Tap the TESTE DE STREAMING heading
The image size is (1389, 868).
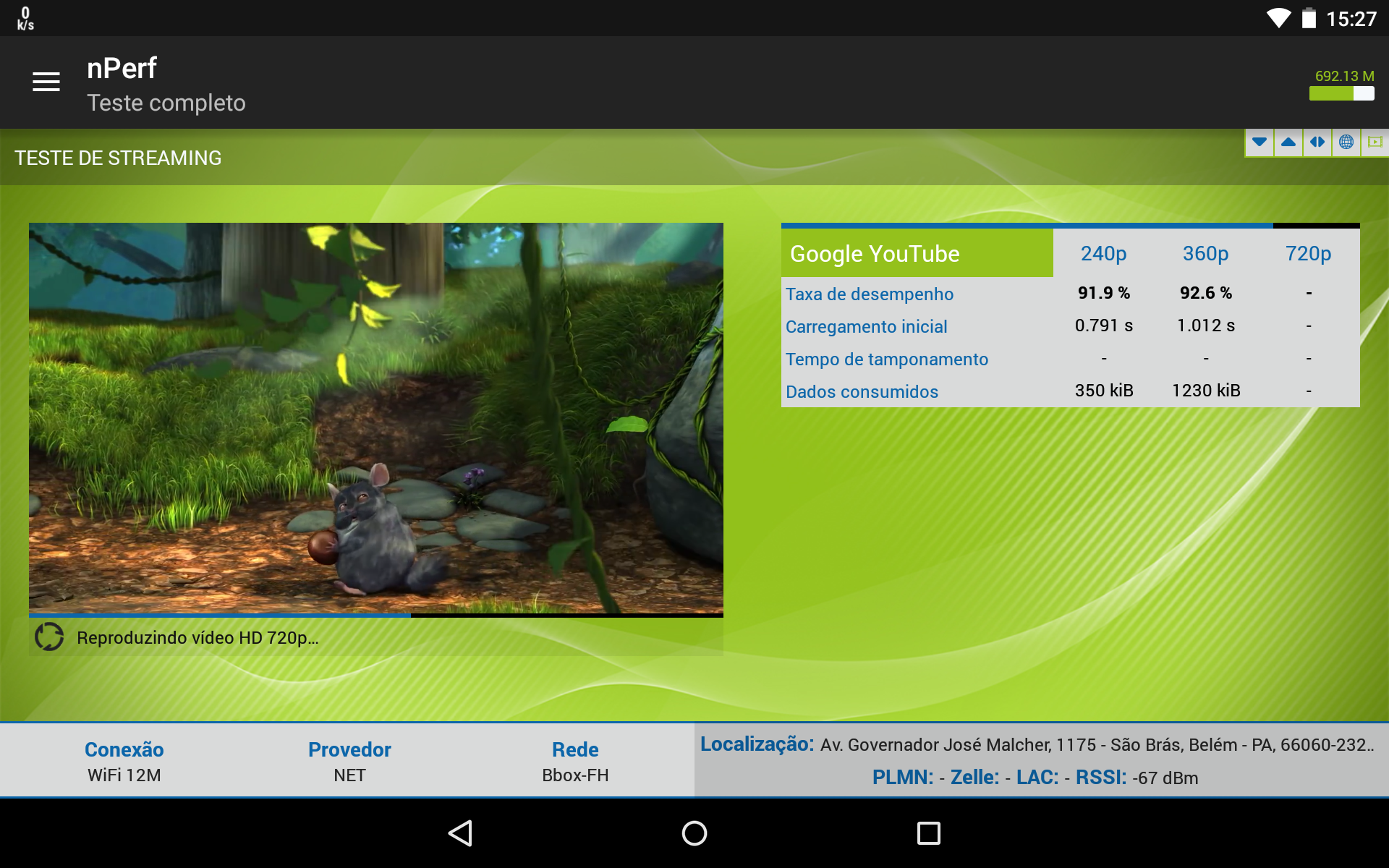[118, 158]
